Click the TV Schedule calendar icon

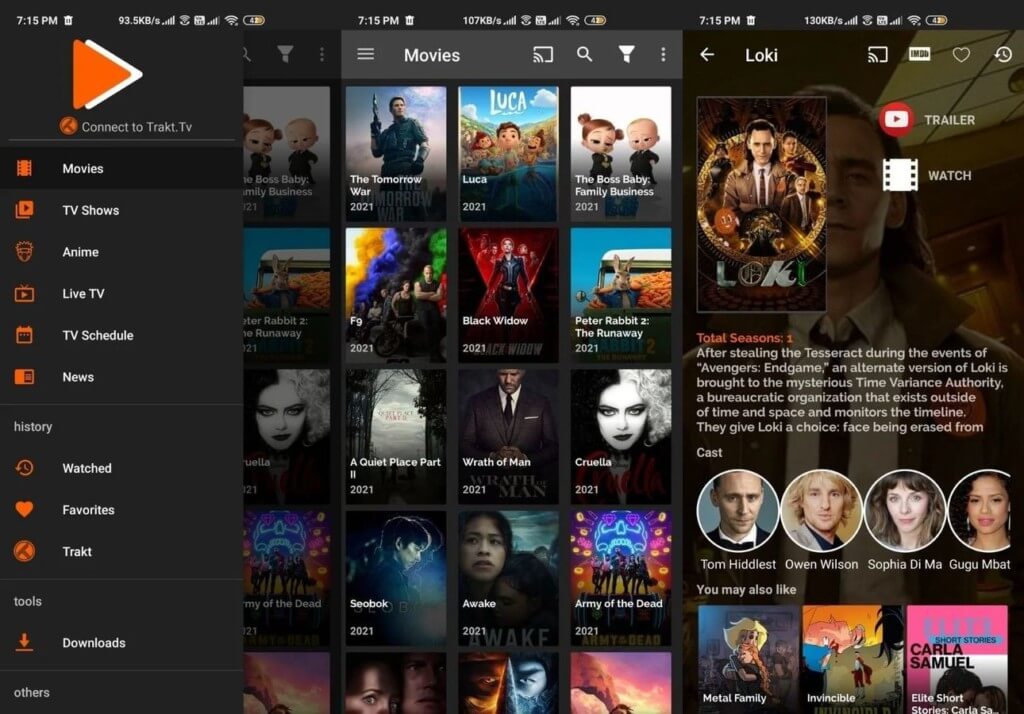click(x=24, y=335)
